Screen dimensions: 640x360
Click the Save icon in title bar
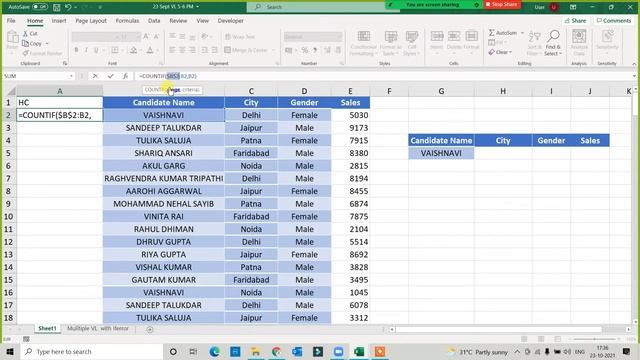(56, 7)
